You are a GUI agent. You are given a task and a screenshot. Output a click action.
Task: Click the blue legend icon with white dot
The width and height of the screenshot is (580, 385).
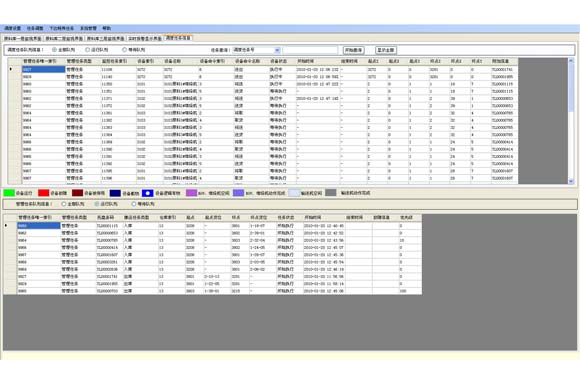click(148, 193)
